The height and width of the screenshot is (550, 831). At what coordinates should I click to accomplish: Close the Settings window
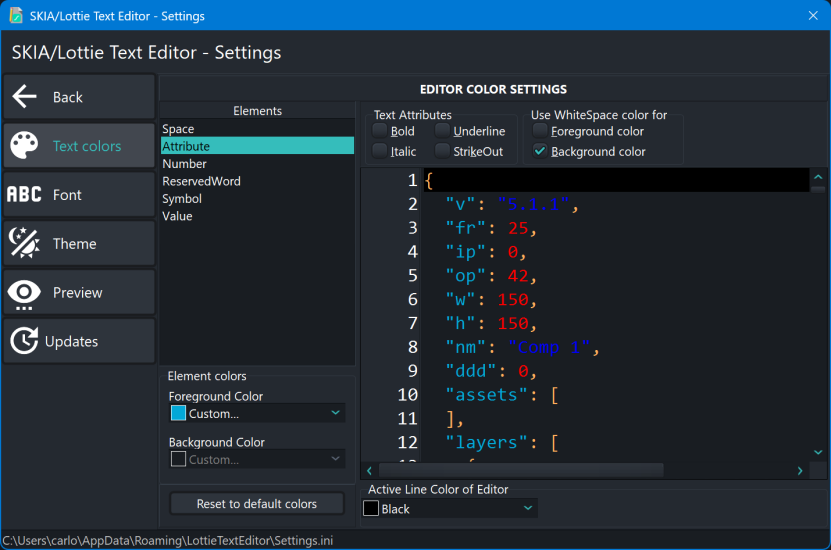tap(813, 15)
